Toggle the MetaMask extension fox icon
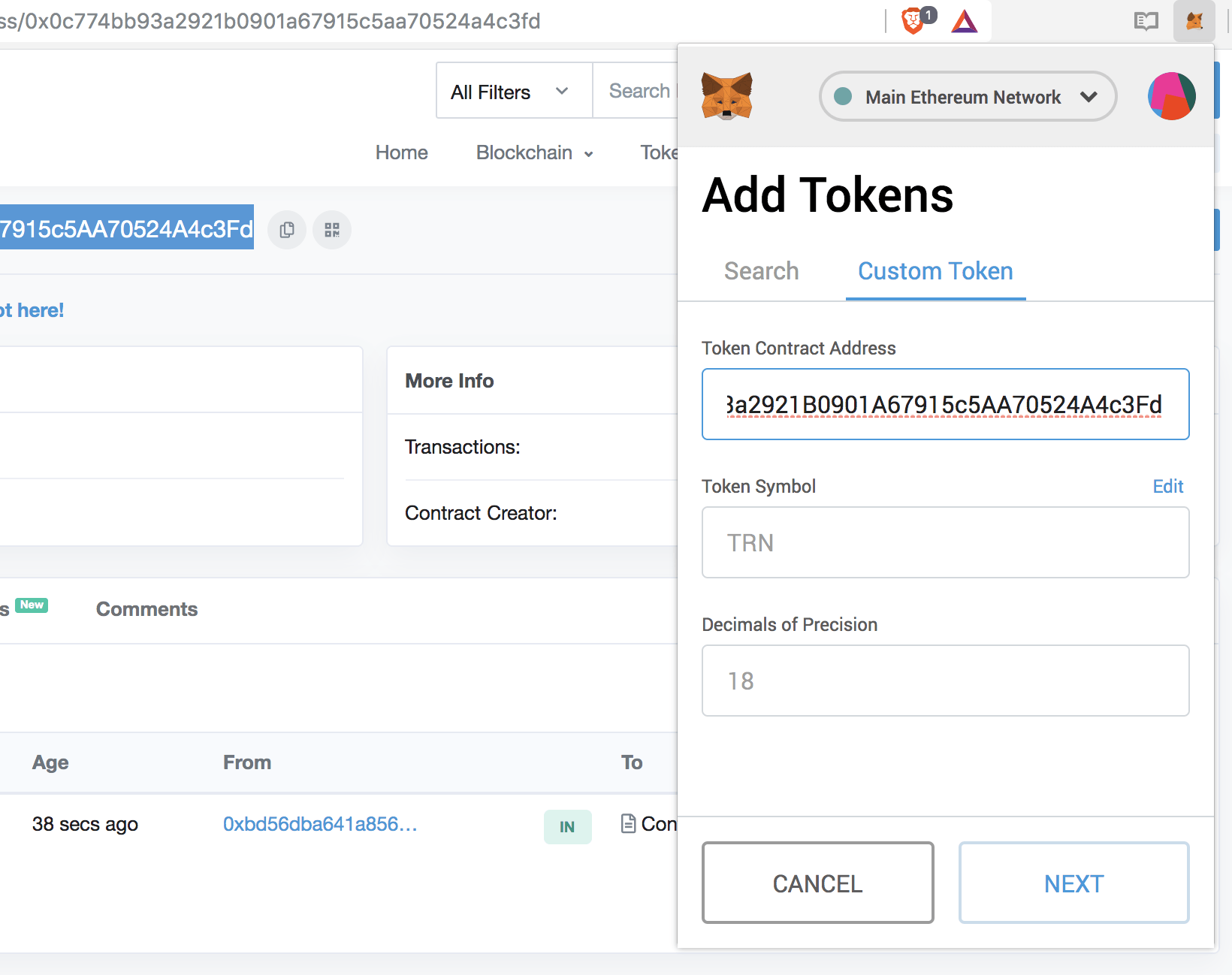This screenshot has height=975, width=1232. point(1194,21)
